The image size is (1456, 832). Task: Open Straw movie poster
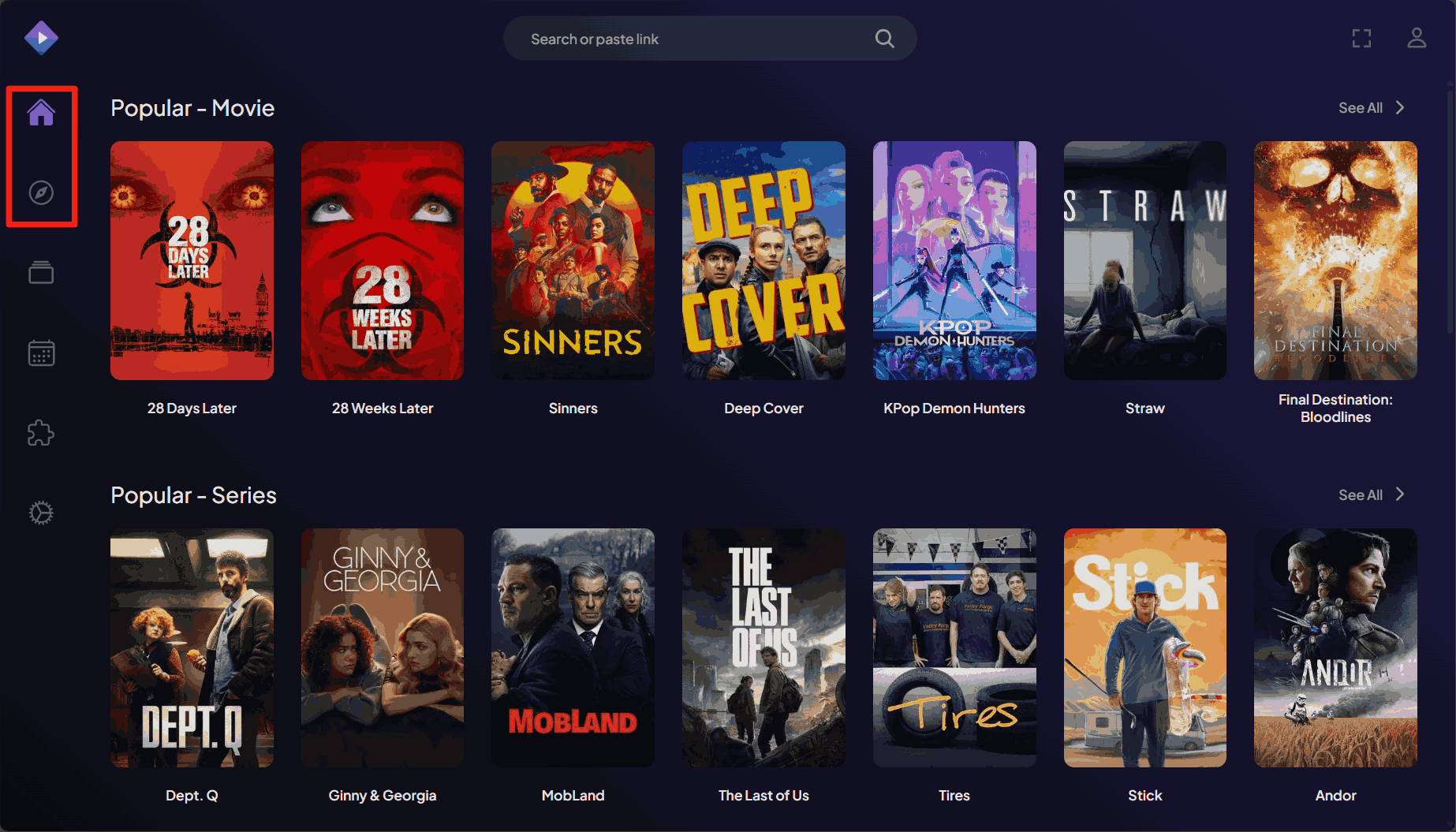pyautogui.click(x=1145, y=260)
